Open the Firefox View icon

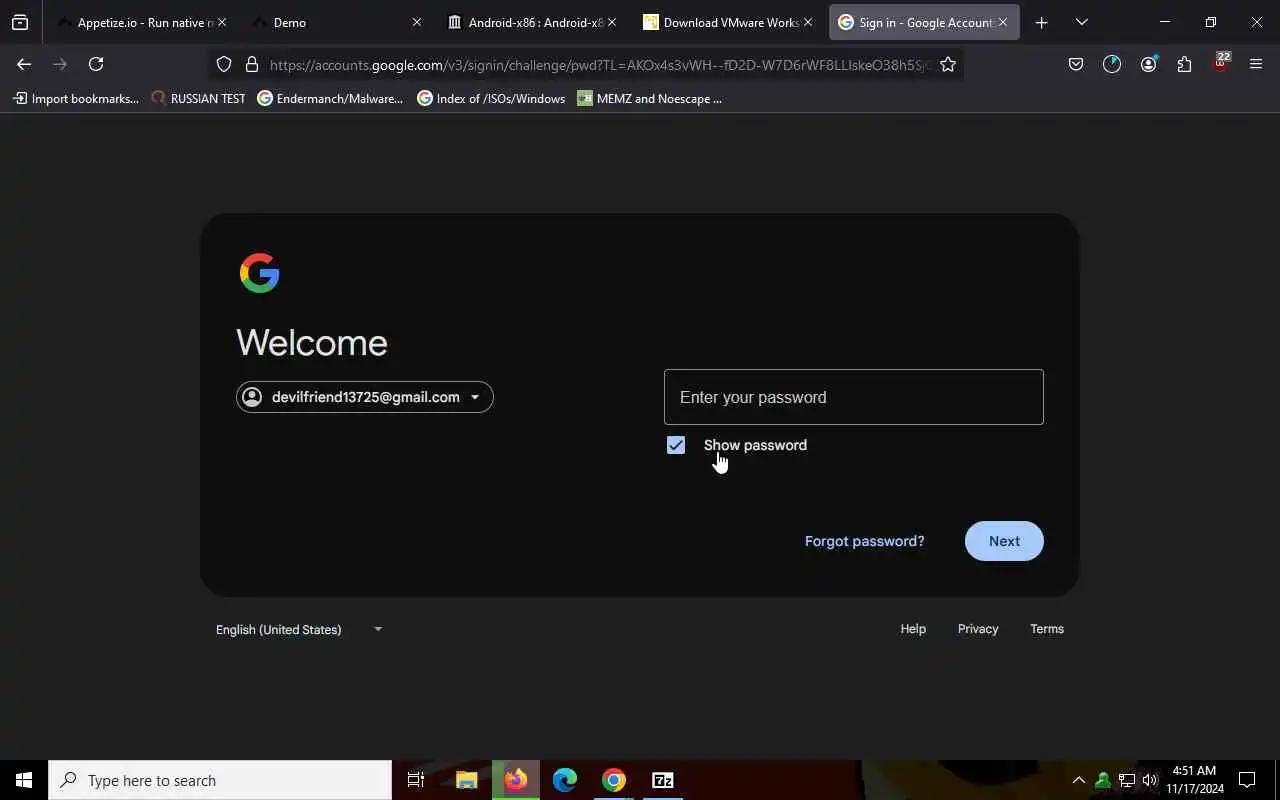pyautogui.click(x=20, y=22)
